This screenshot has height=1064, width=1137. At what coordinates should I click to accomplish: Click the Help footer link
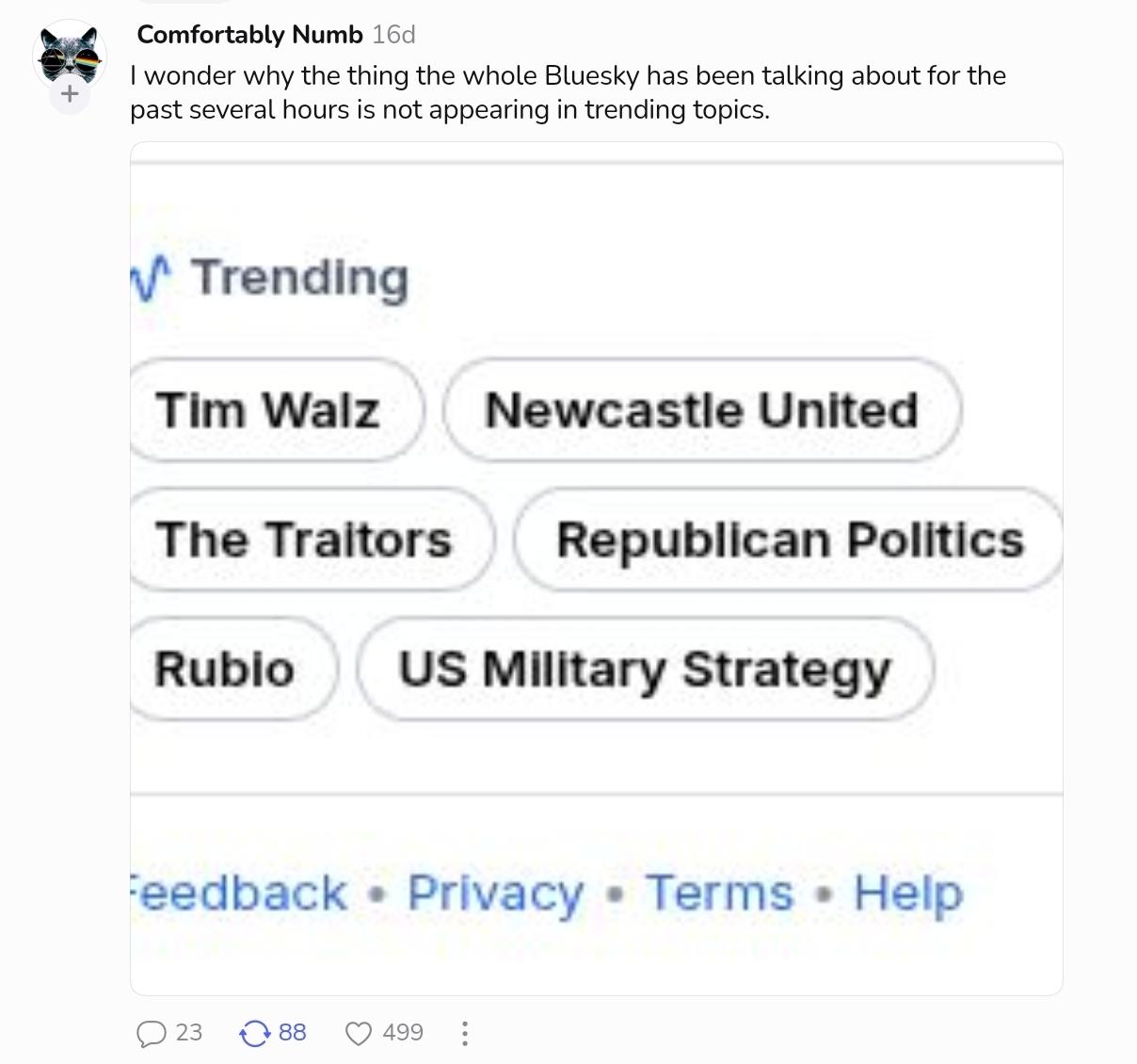[907, 893]
